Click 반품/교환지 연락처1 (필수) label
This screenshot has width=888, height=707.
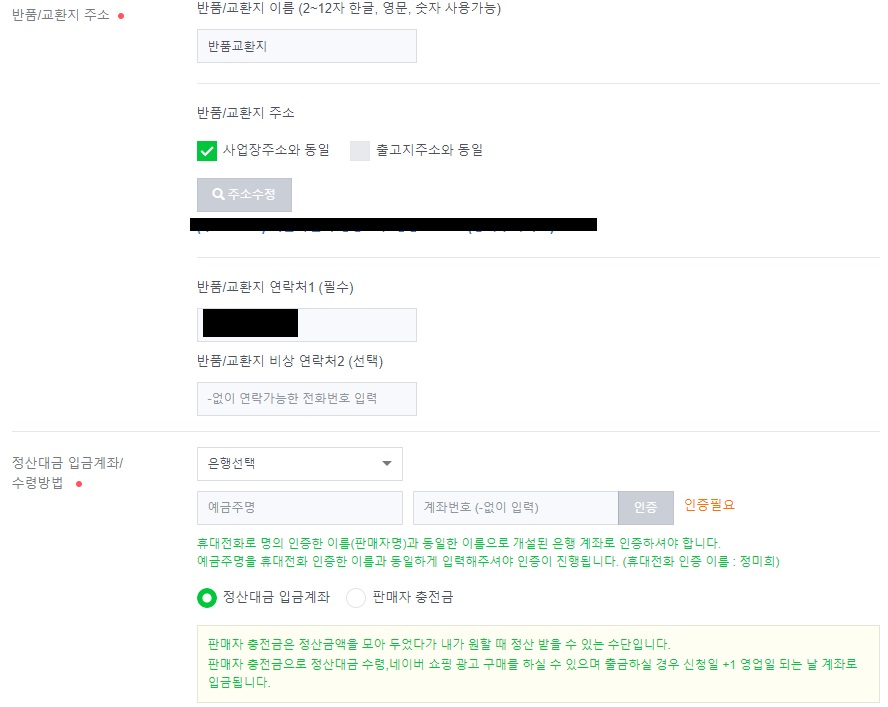[x=275, y=287]
